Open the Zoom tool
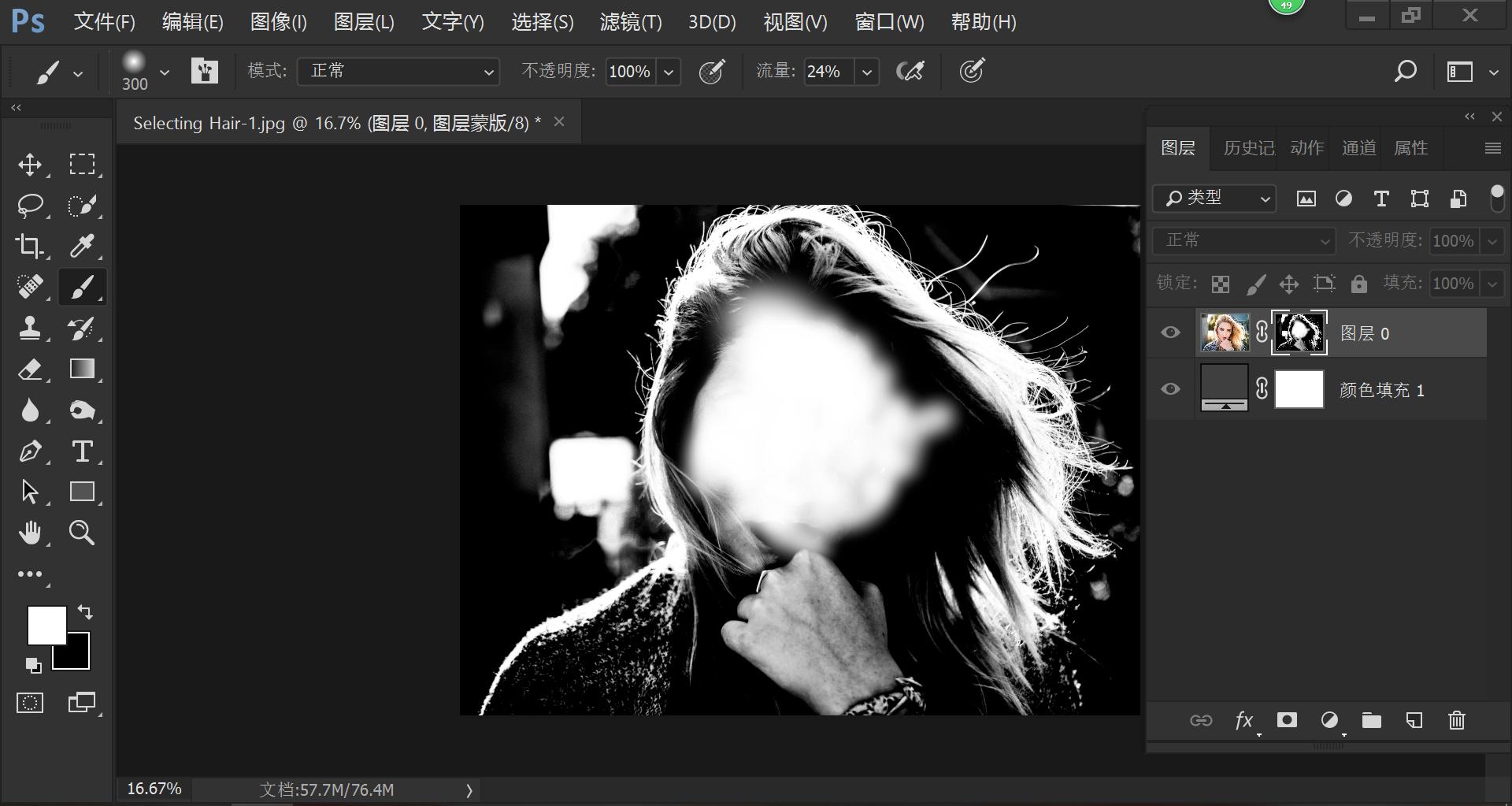 82,533
